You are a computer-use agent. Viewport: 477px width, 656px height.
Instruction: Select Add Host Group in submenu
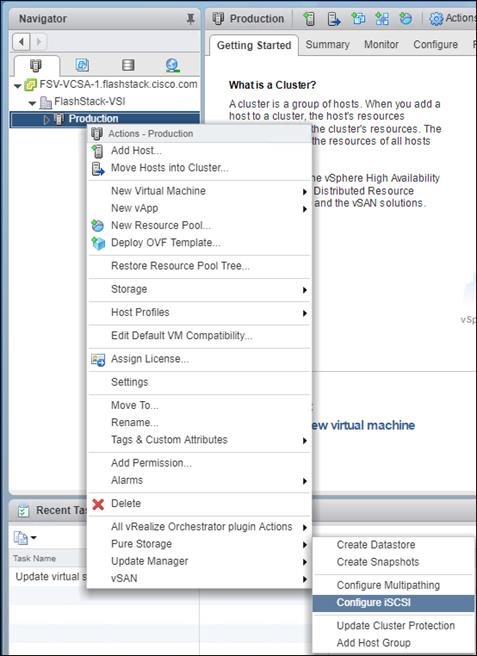[393, 643]
